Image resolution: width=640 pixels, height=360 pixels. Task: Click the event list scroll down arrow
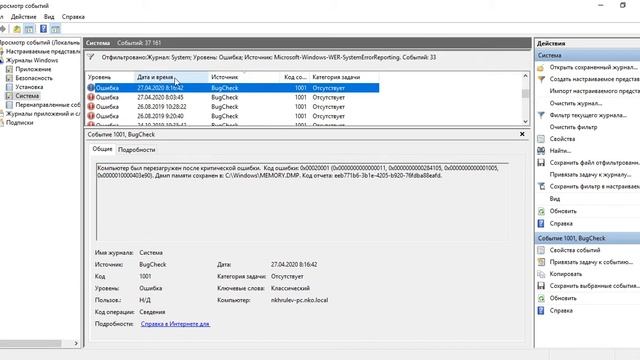(525, 122)
